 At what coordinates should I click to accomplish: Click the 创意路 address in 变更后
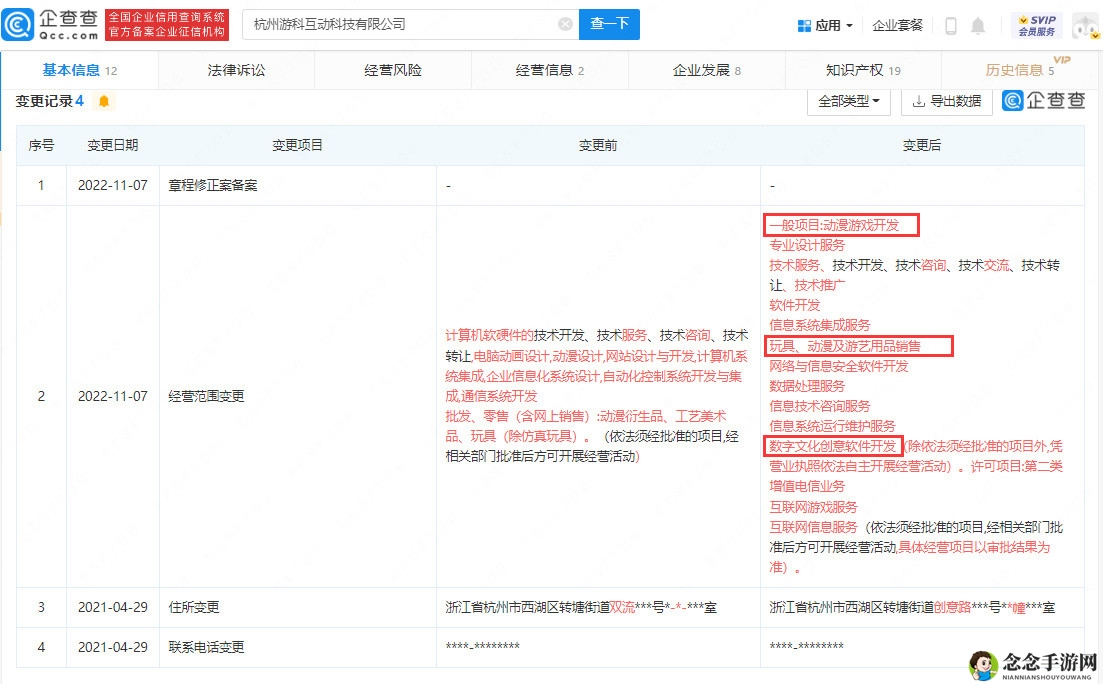pos(952,608)
